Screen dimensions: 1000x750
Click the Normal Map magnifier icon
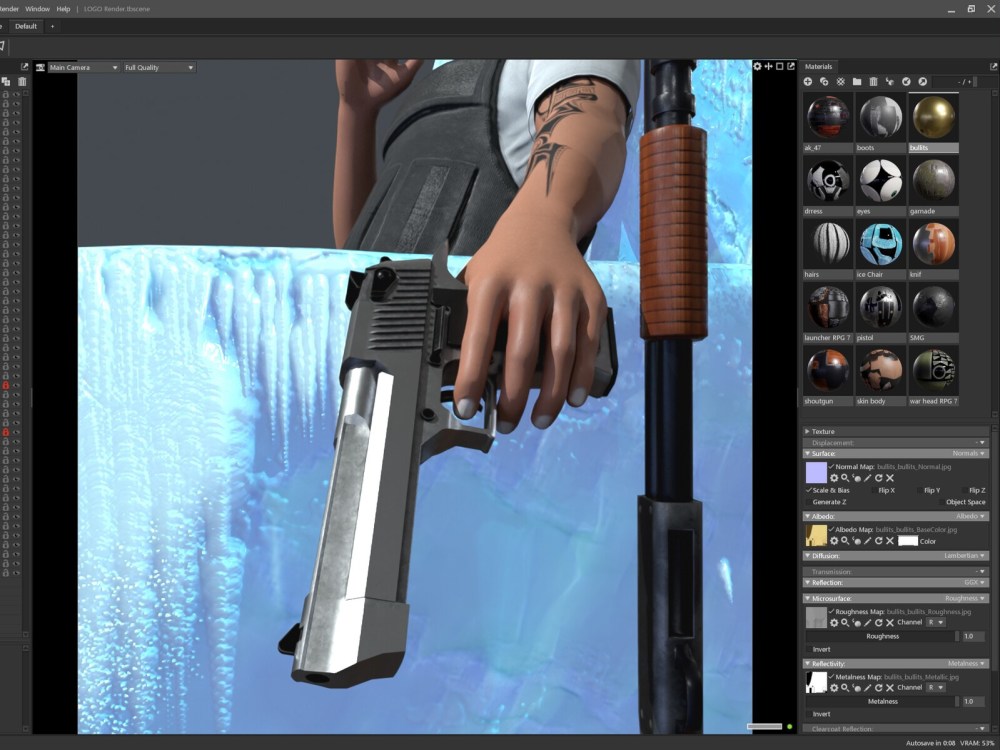coord(845,478)
